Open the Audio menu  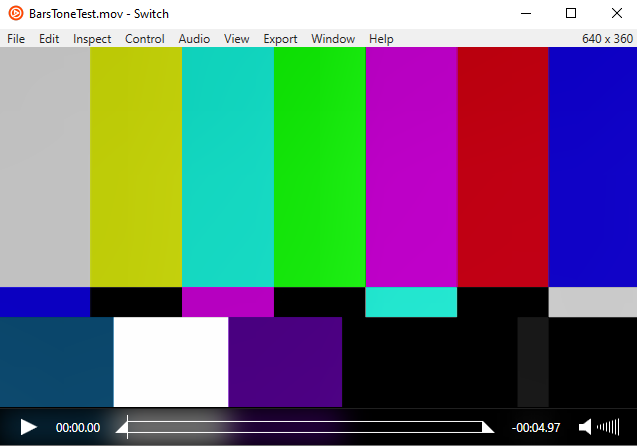coord(194,39)
